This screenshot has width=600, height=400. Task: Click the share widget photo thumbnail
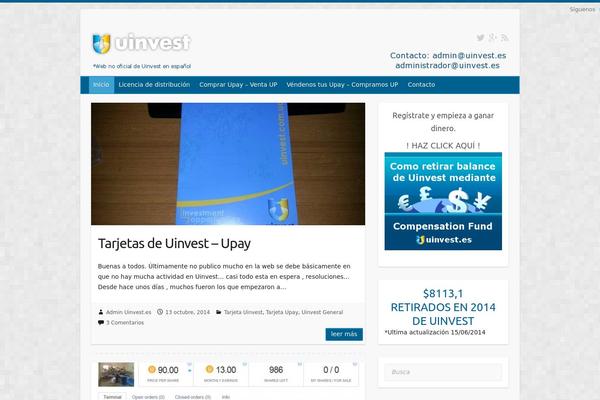pos(116,374)
